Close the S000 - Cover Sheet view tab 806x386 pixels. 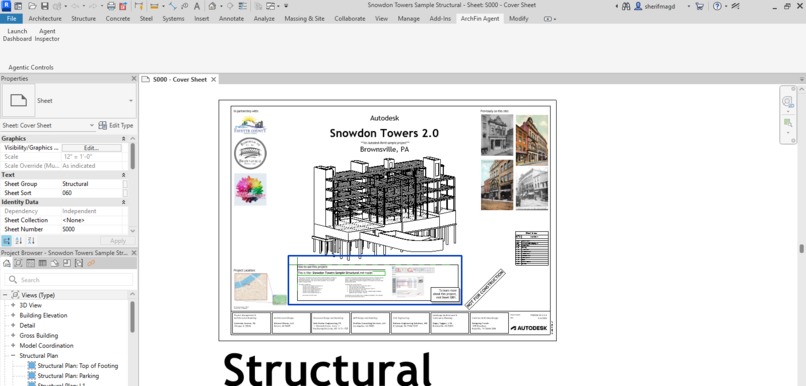coord(213,79)
